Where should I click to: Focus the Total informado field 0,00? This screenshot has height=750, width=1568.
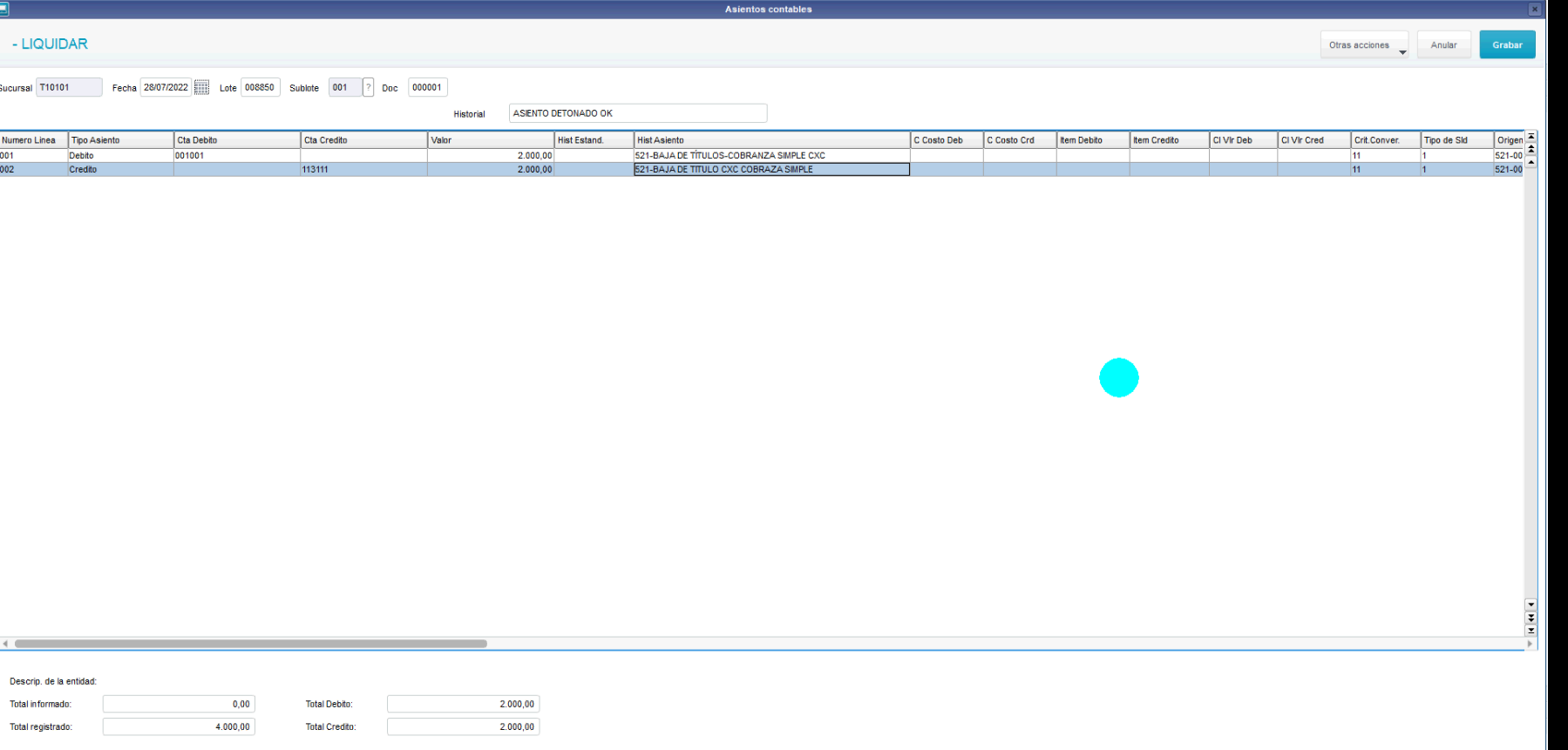point(179,704)
